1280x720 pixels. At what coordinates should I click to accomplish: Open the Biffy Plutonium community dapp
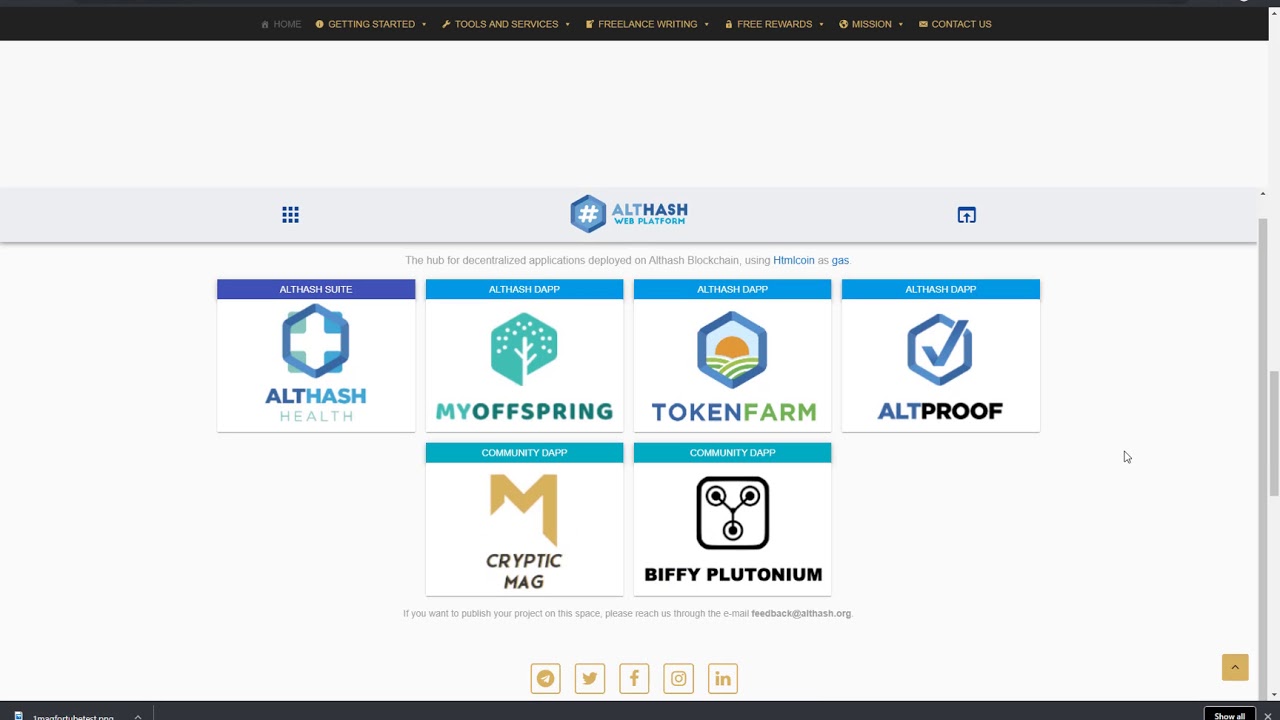[x=732, y=519]
